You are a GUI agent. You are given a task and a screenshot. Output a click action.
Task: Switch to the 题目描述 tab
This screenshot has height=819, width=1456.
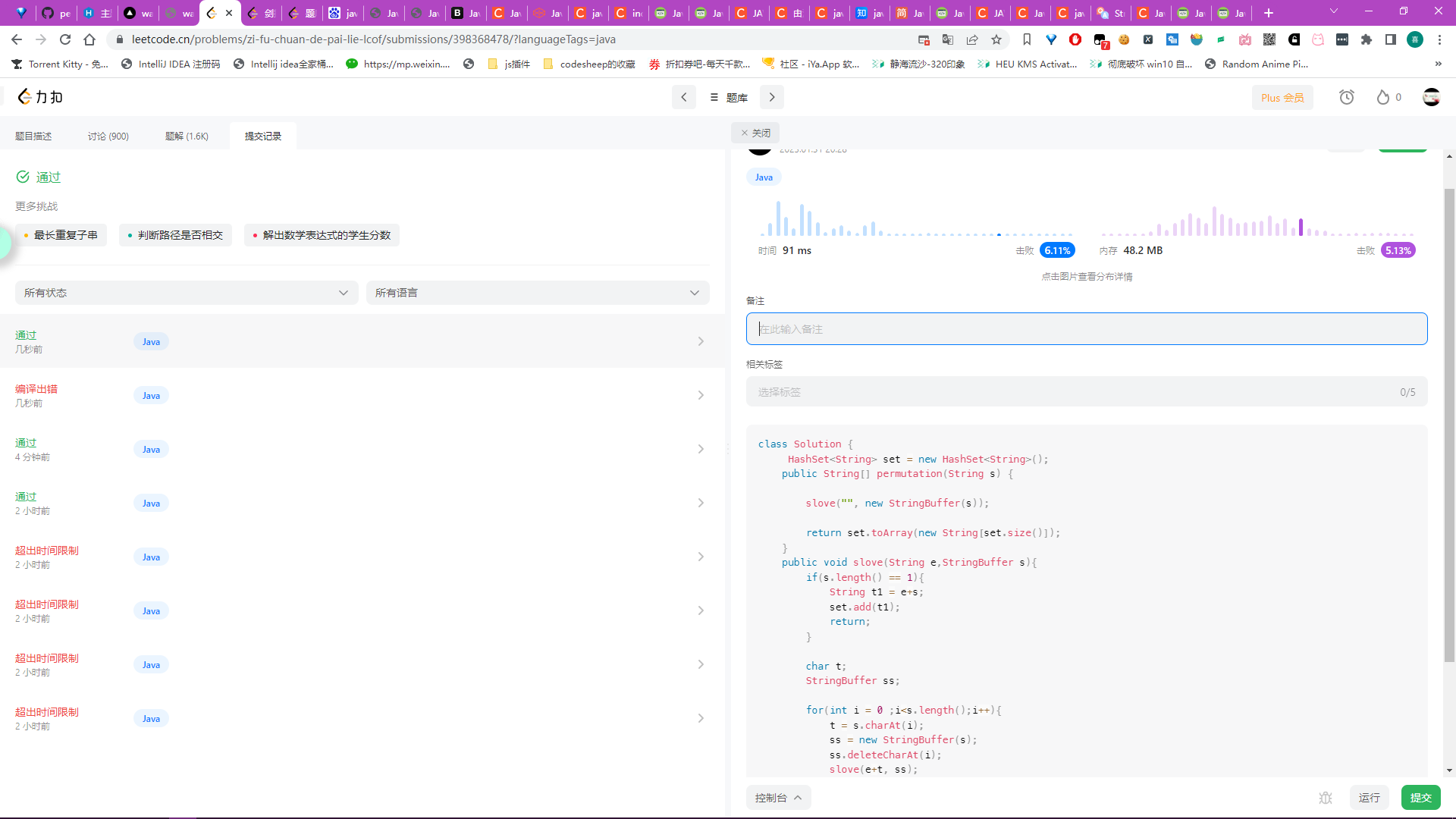point(33,136)
